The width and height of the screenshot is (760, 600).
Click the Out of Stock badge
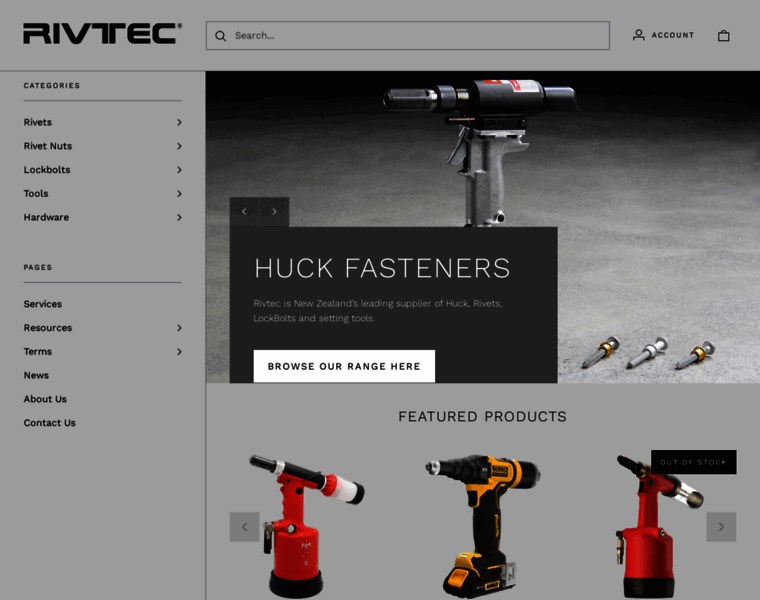[694, 462]
